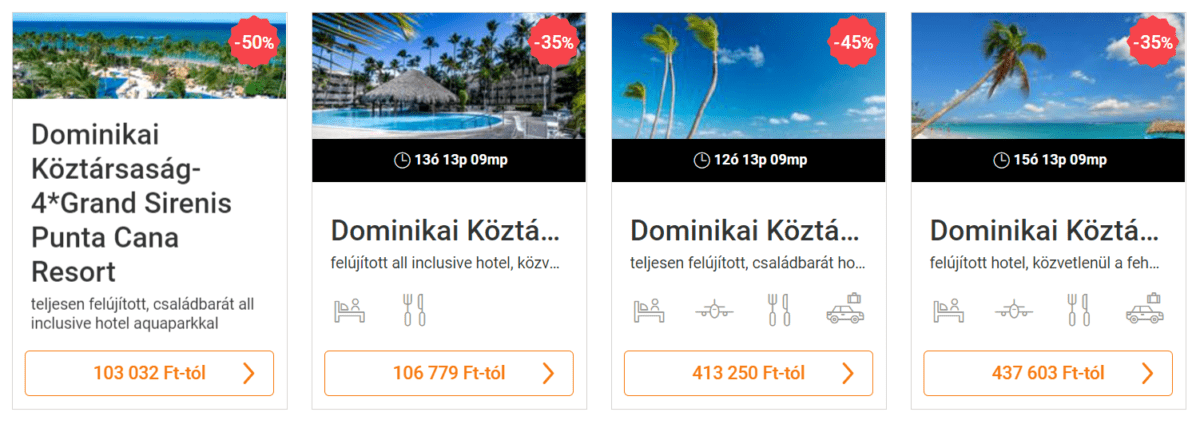Click the -50% discount badge
The image size is (1200, 424).
tap(254, 42)
